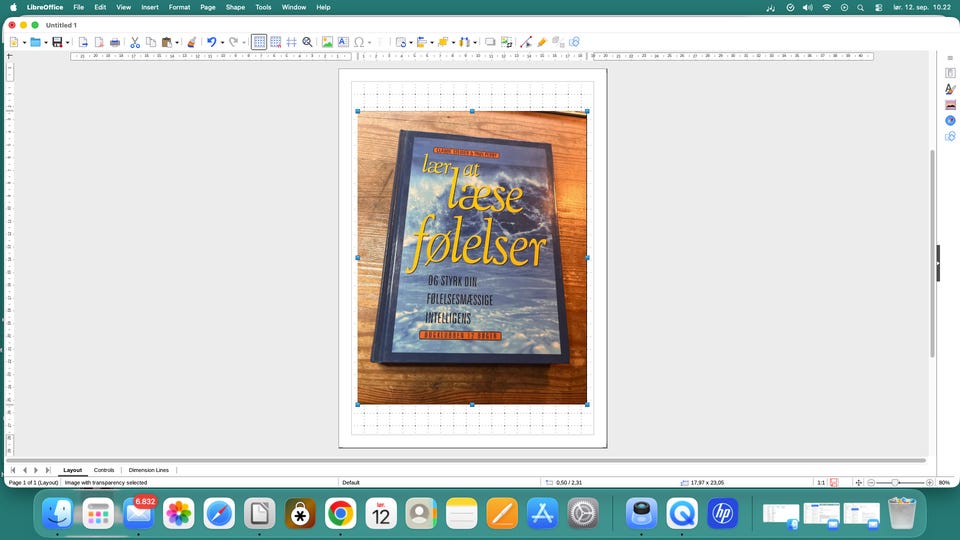960x540 pixels.
Task: Open the View menu
Action: click(x=124, y=7)
